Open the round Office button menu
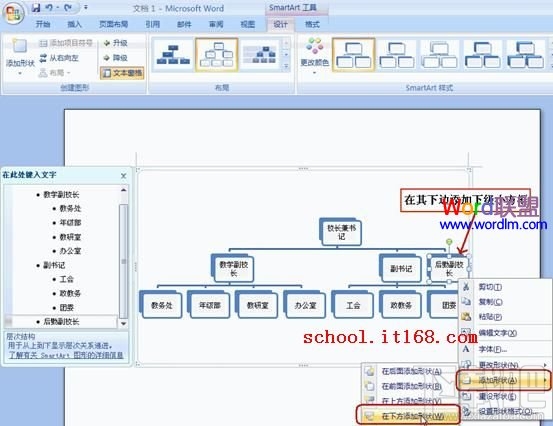Image resolution: width=553 pixels, height=426 pixels. click(13, 13)
